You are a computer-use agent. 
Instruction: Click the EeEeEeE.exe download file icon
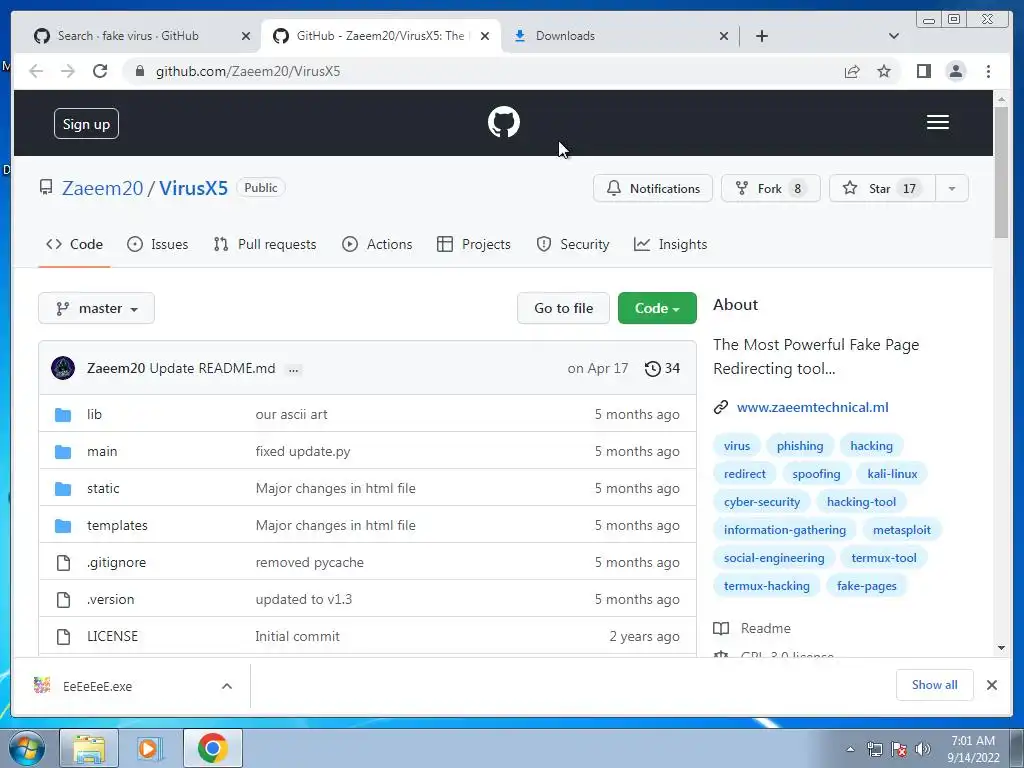point(42,685)
